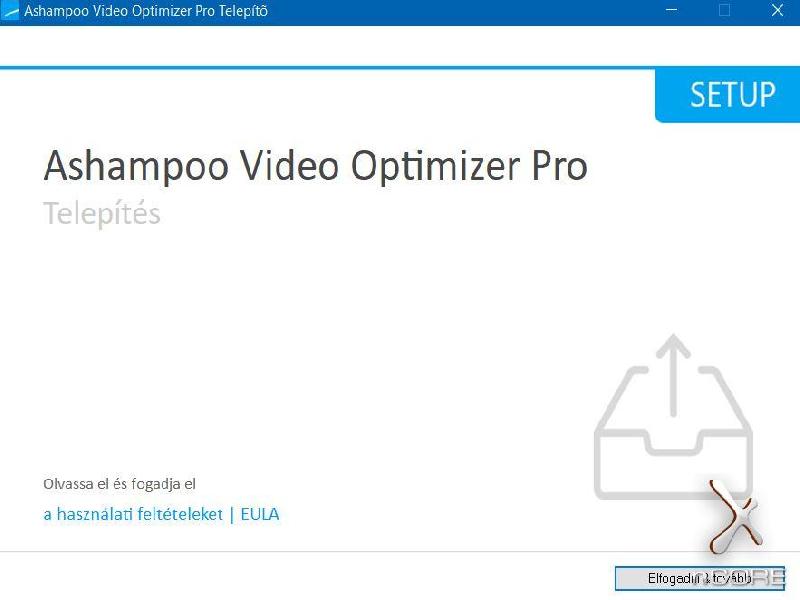This screenshot has width=800, height=600.
Task: Click the SETUP banner label
Action: click(x=733, y=95)
